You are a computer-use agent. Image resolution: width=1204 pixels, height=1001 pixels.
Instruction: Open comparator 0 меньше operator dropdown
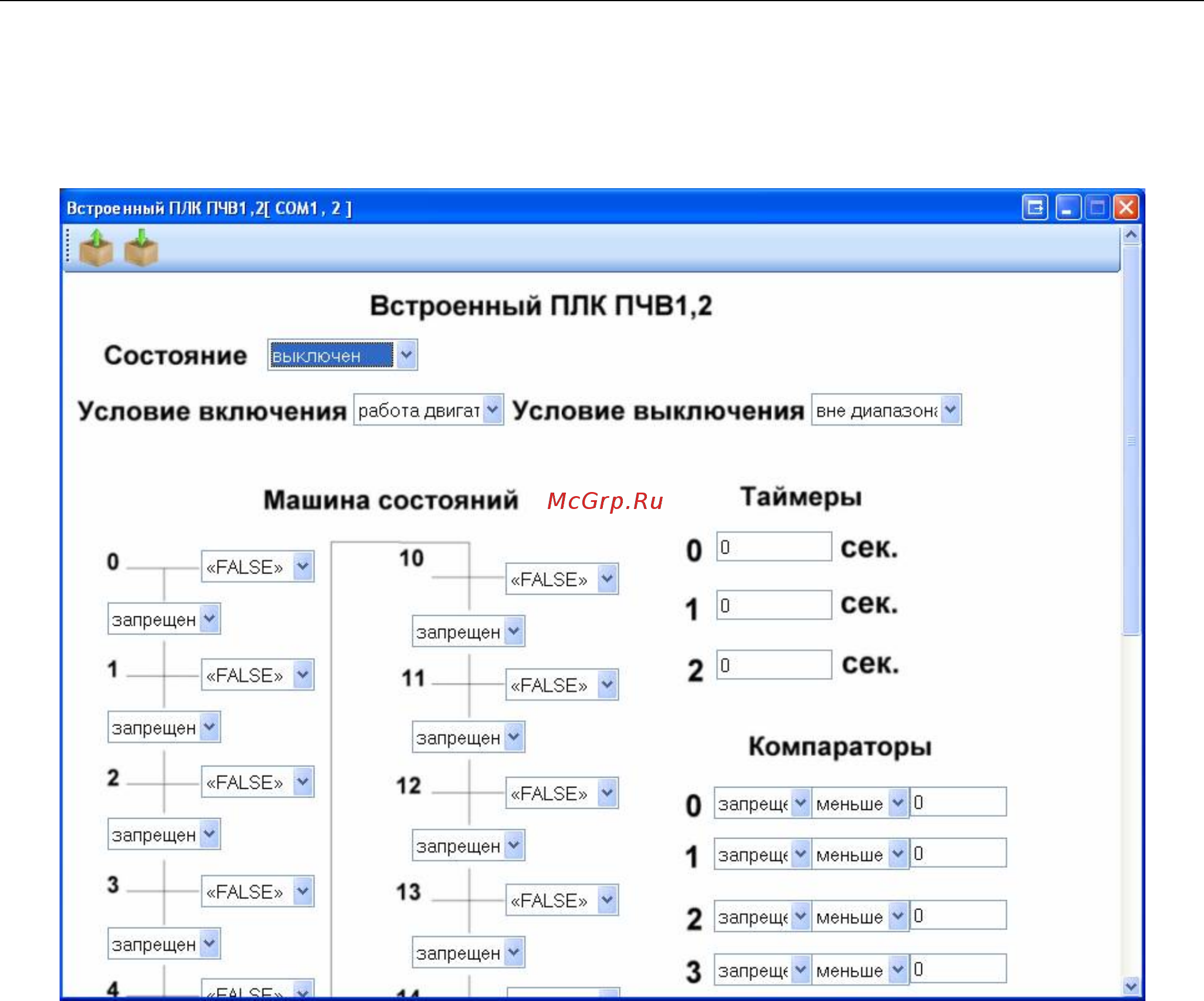pos(860,803)
